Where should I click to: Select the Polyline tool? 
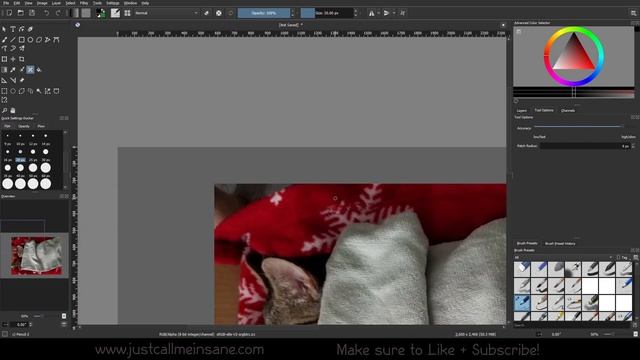tap(48, 40)
